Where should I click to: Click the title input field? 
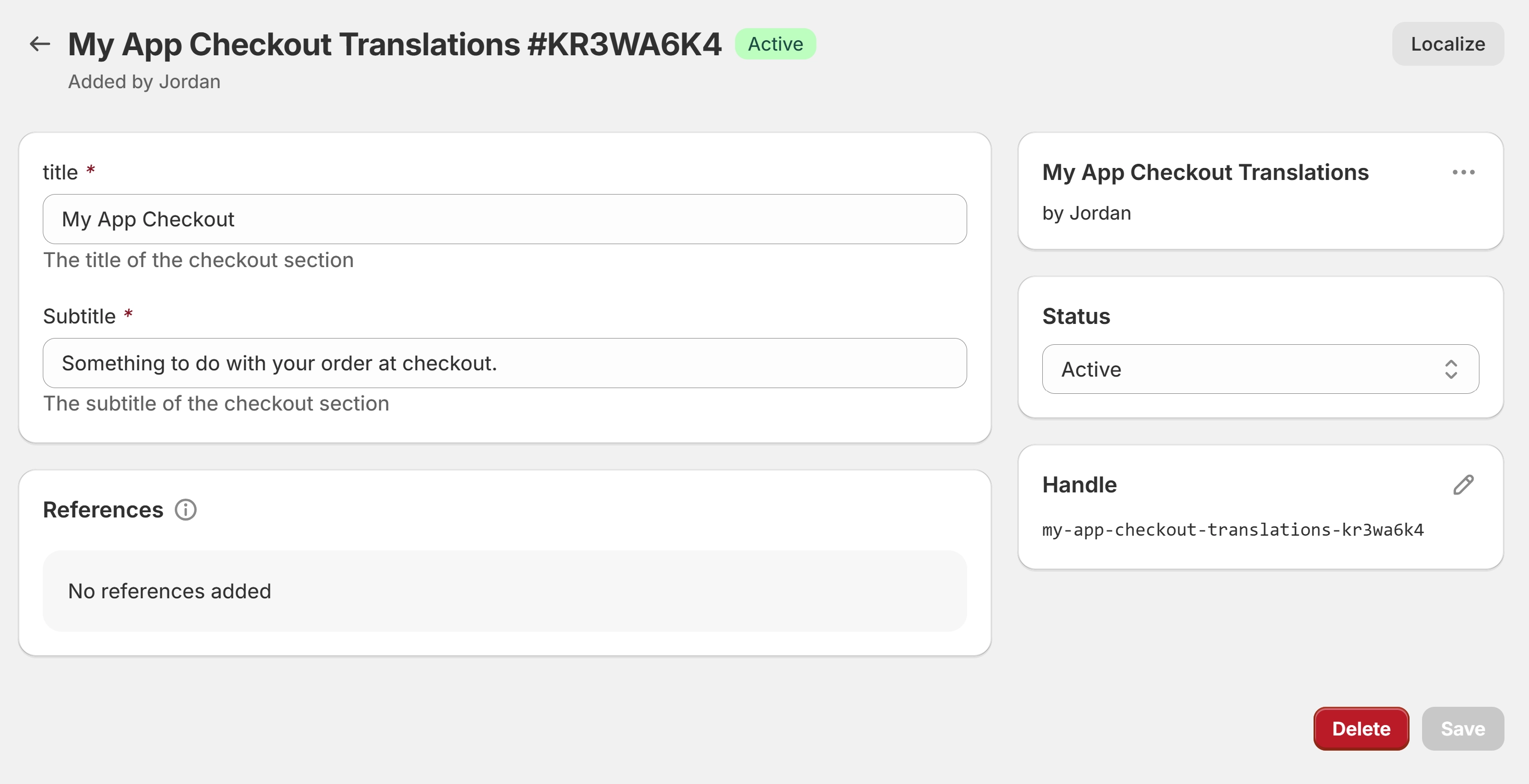[x=505, y=219]
